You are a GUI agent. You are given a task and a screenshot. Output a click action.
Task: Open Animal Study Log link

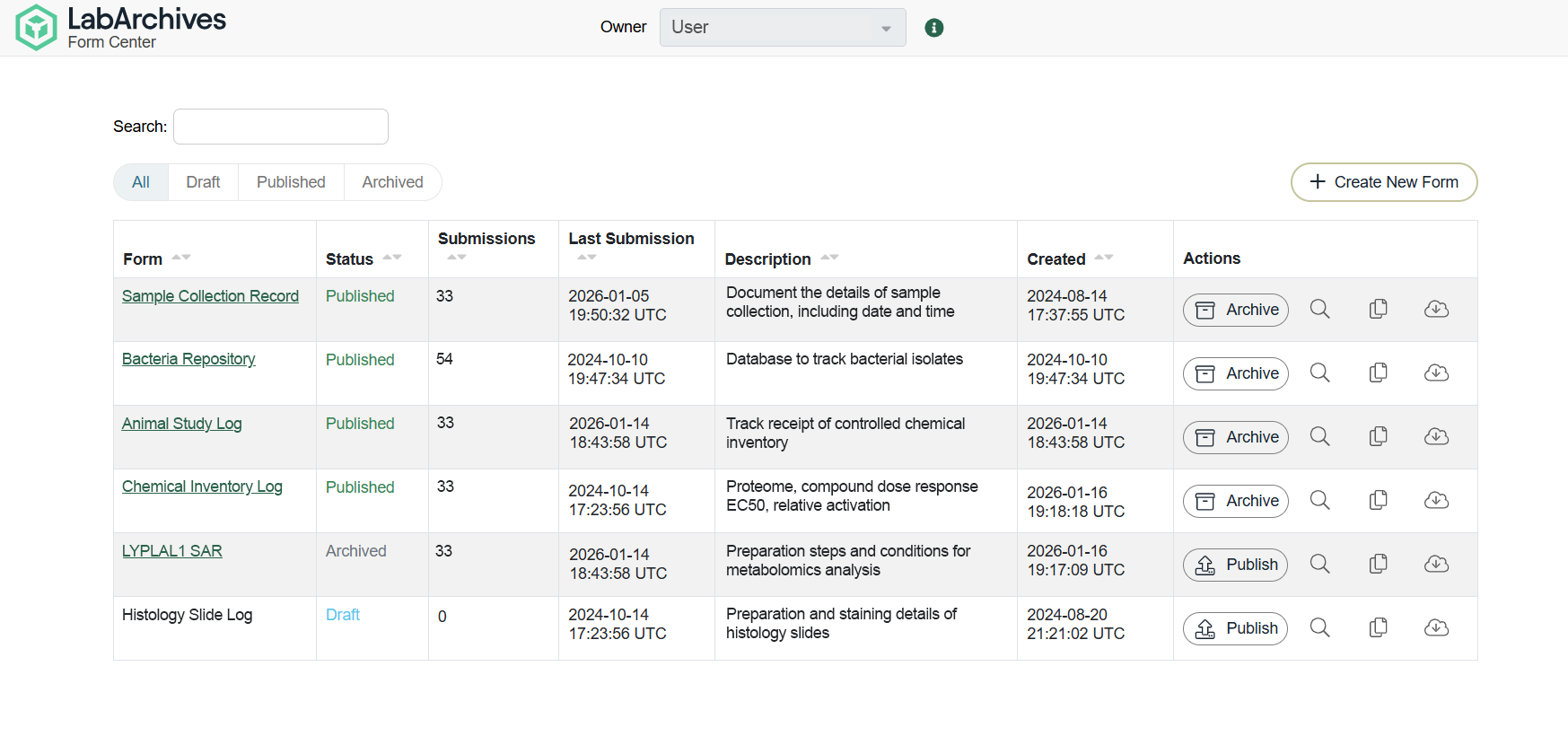pos(182,424)
